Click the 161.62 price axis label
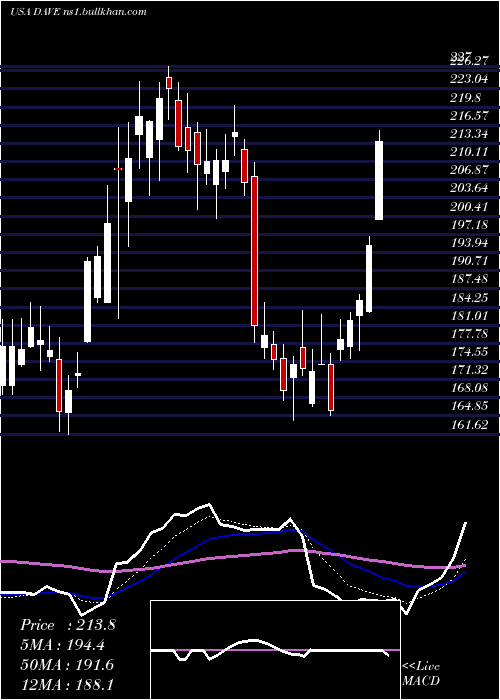500x700 pixels. pos(468,424)
